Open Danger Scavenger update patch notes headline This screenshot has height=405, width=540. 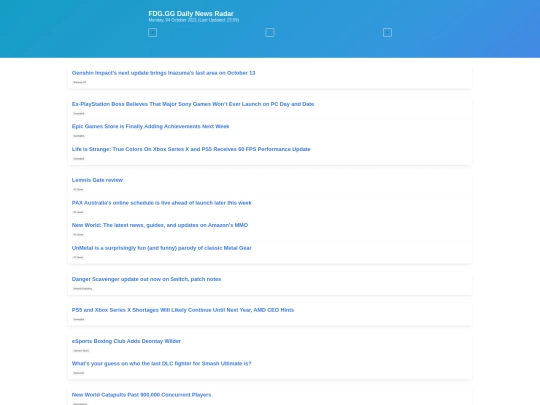146,279
